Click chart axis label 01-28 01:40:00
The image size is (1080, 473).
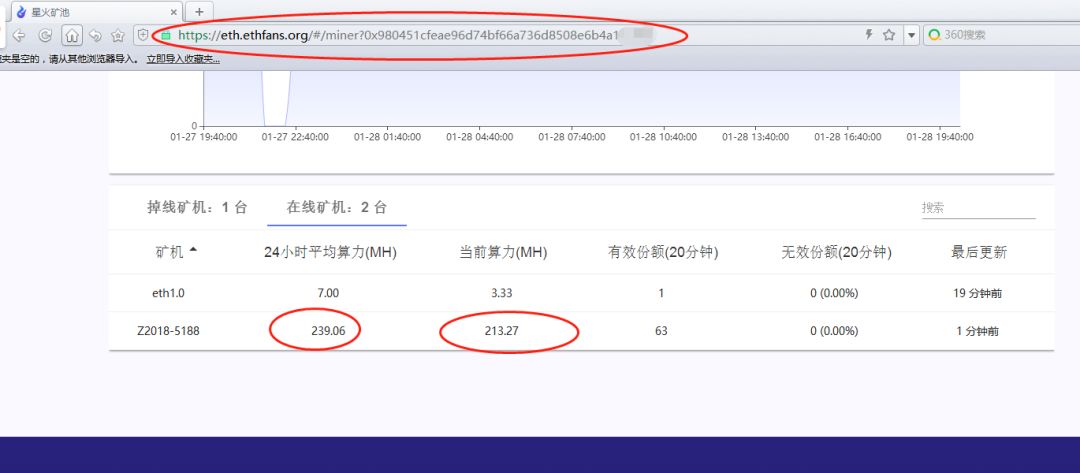tap(387, 137)
